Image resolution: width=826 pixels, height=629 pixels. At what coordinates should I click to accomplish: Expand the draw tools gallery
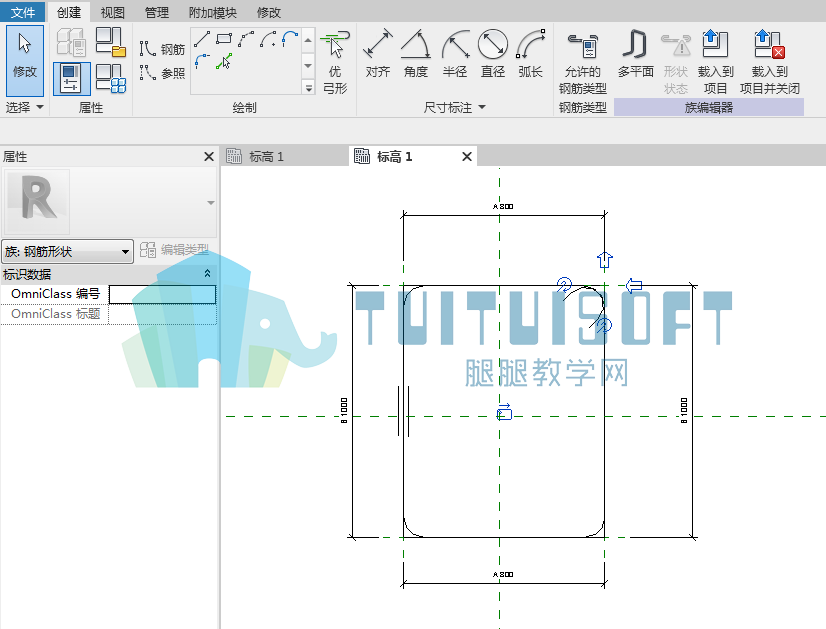point(309,87)
